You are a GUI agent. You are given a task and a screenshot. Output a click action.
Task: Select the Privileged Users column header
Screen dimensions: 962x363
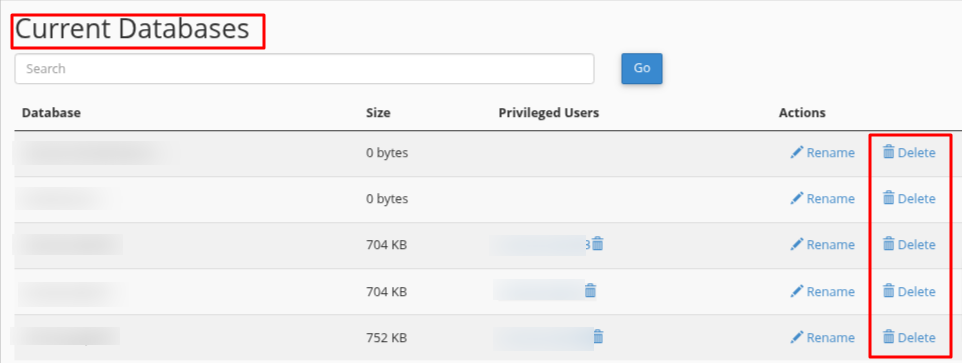pos(549,113)
